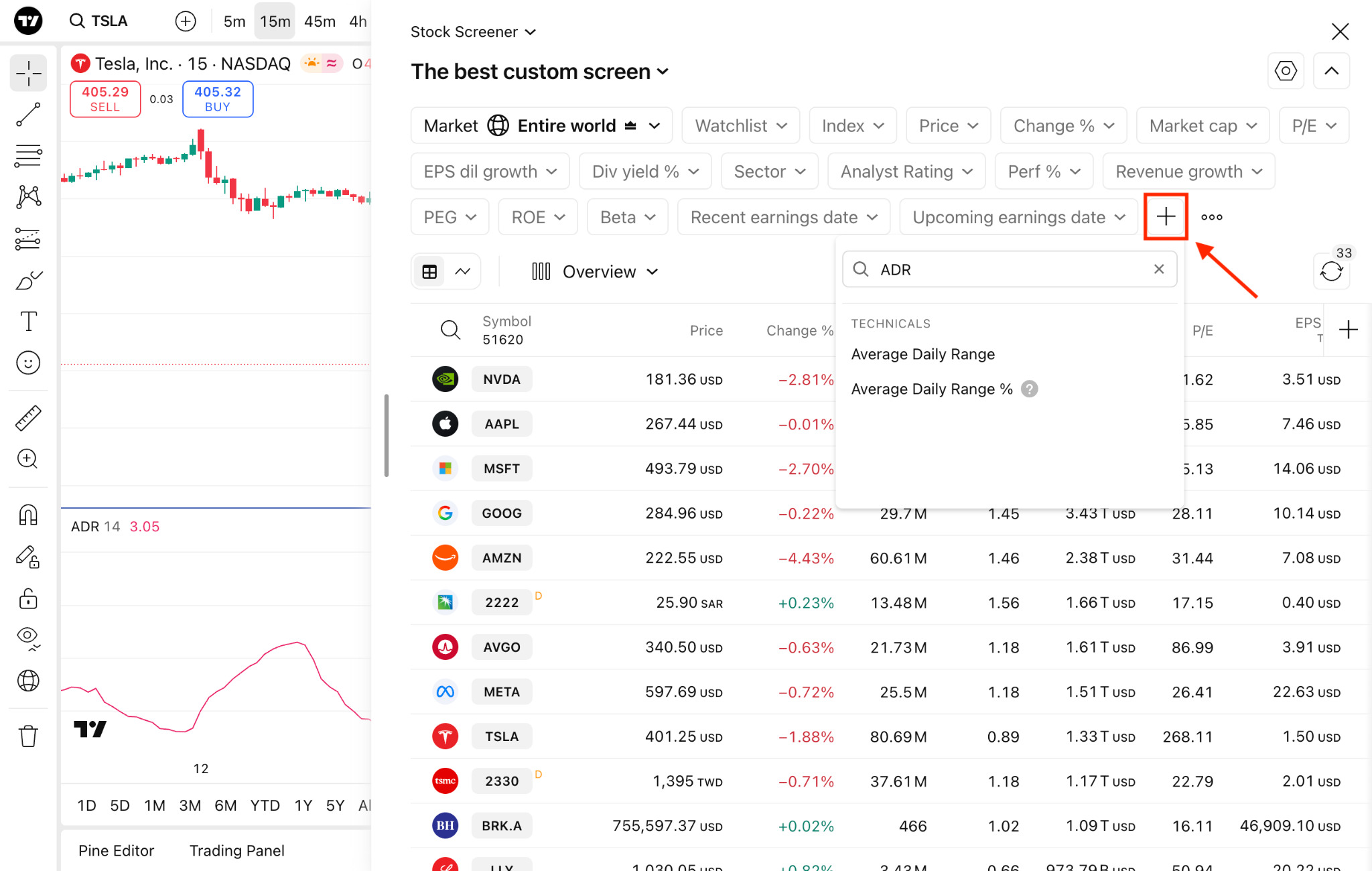Click the screener refresh icon
The width and height of the screenshot is (1372, 871).
(x=1331, y=271)
